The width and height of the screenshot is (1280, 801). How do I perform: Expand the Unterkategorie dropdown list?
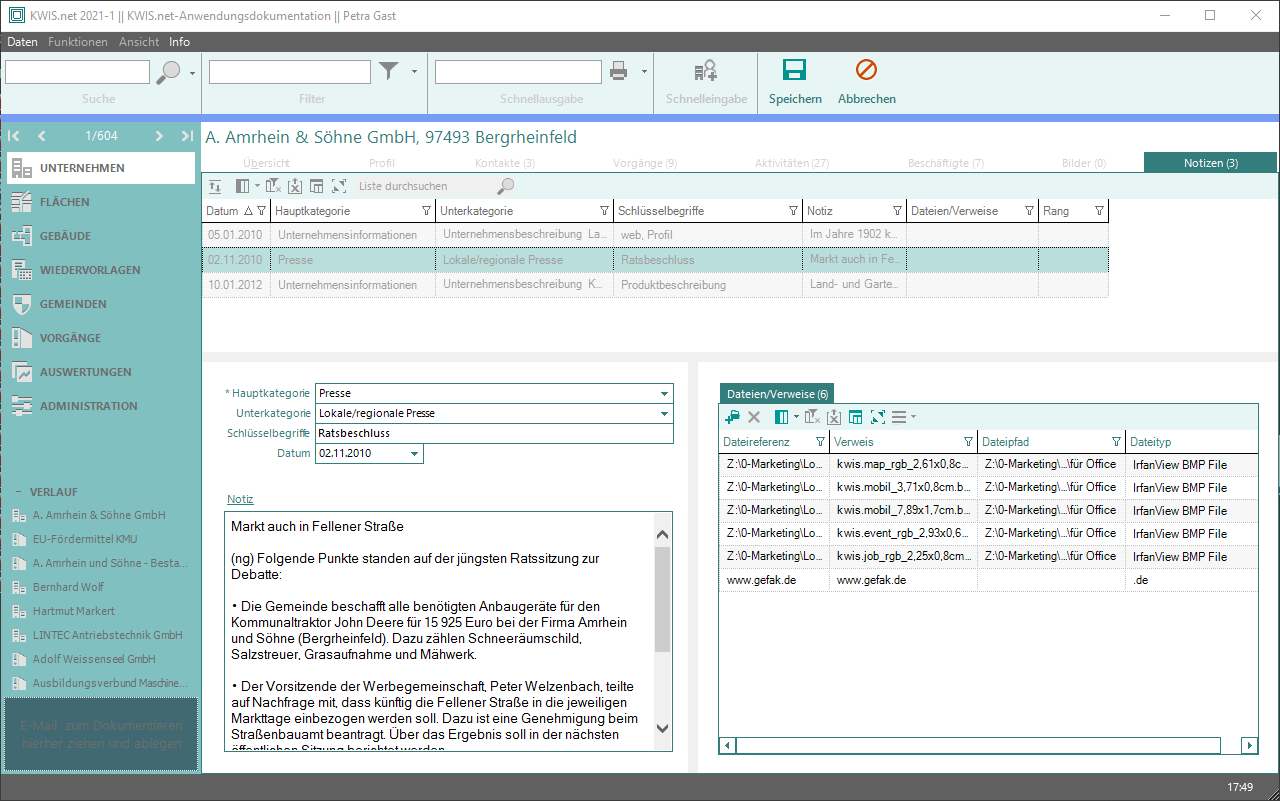[x=664, y=414]
